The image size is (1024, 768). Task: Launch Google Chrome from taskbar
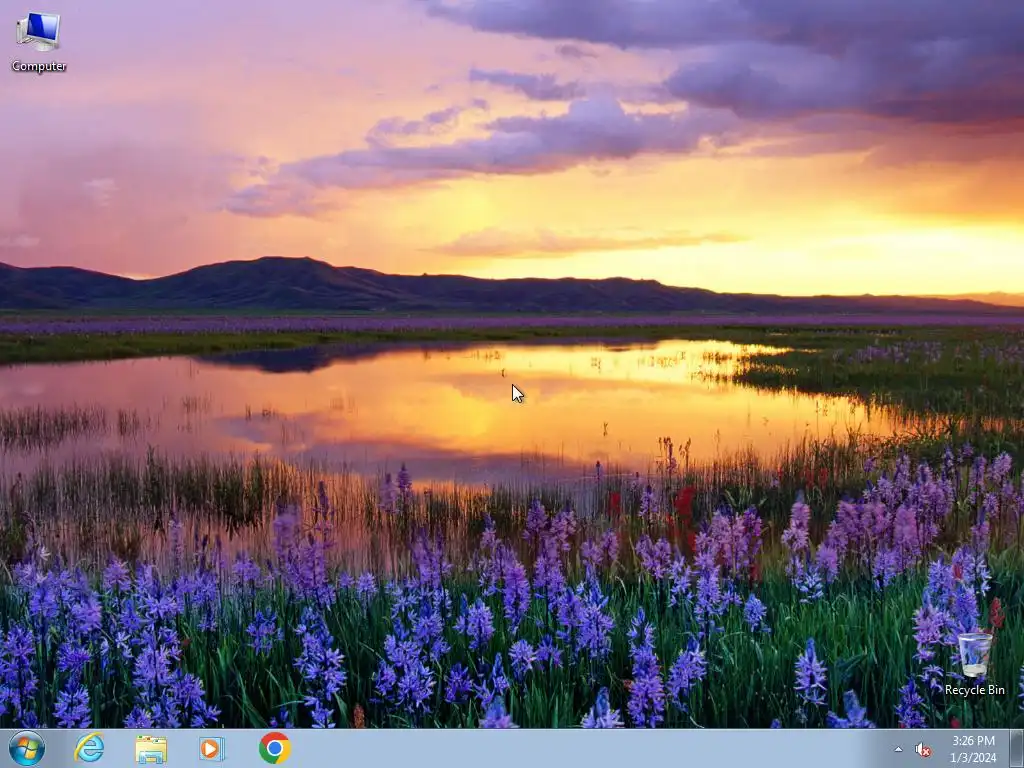point(274,748)
